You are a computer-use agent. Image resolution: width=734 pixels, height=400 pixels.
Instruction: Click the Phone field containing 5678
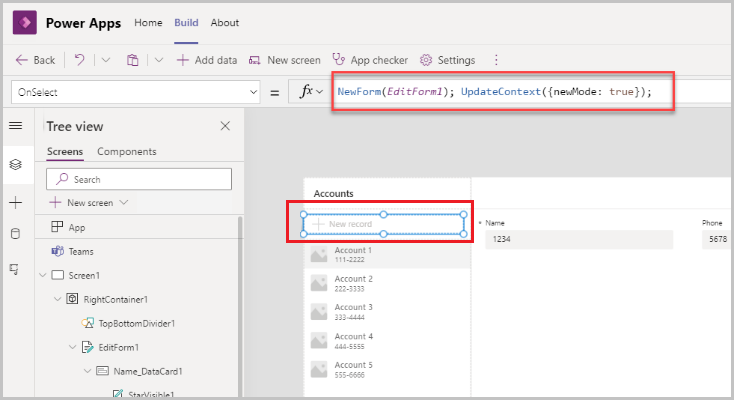click(x=716, y=239)
